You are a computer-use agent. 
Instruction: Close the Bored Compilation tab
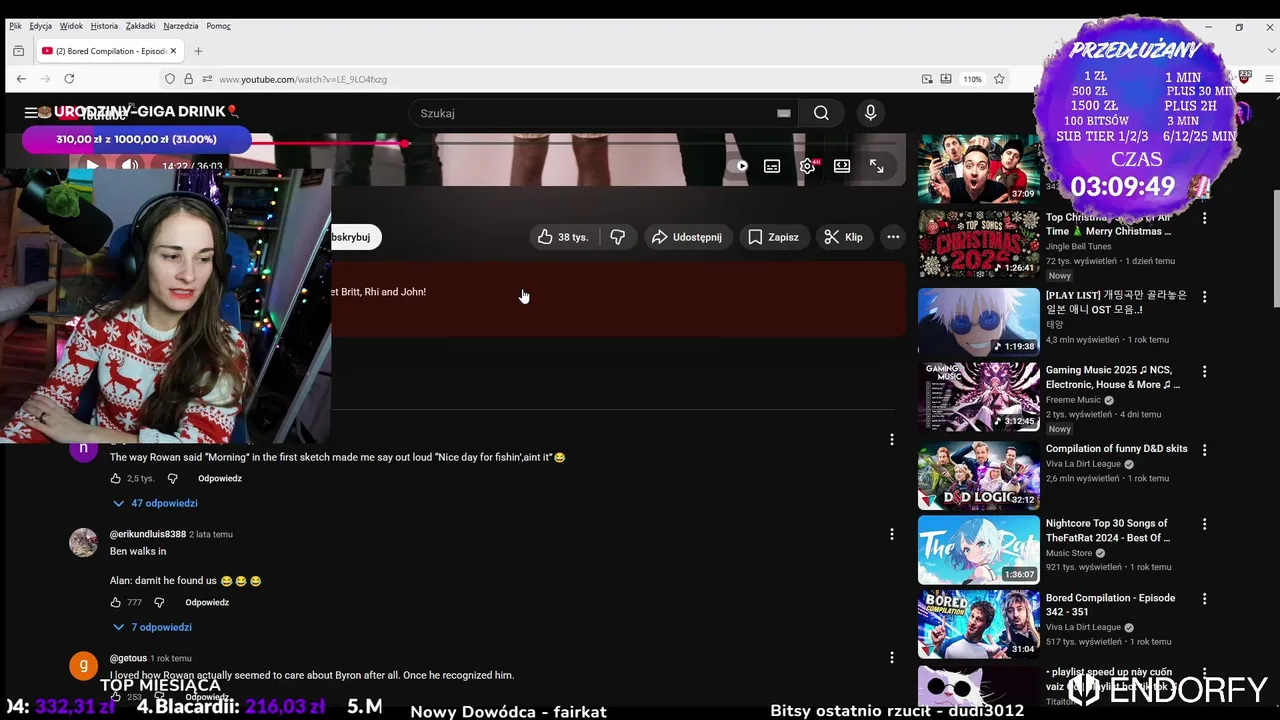point(173,51)
